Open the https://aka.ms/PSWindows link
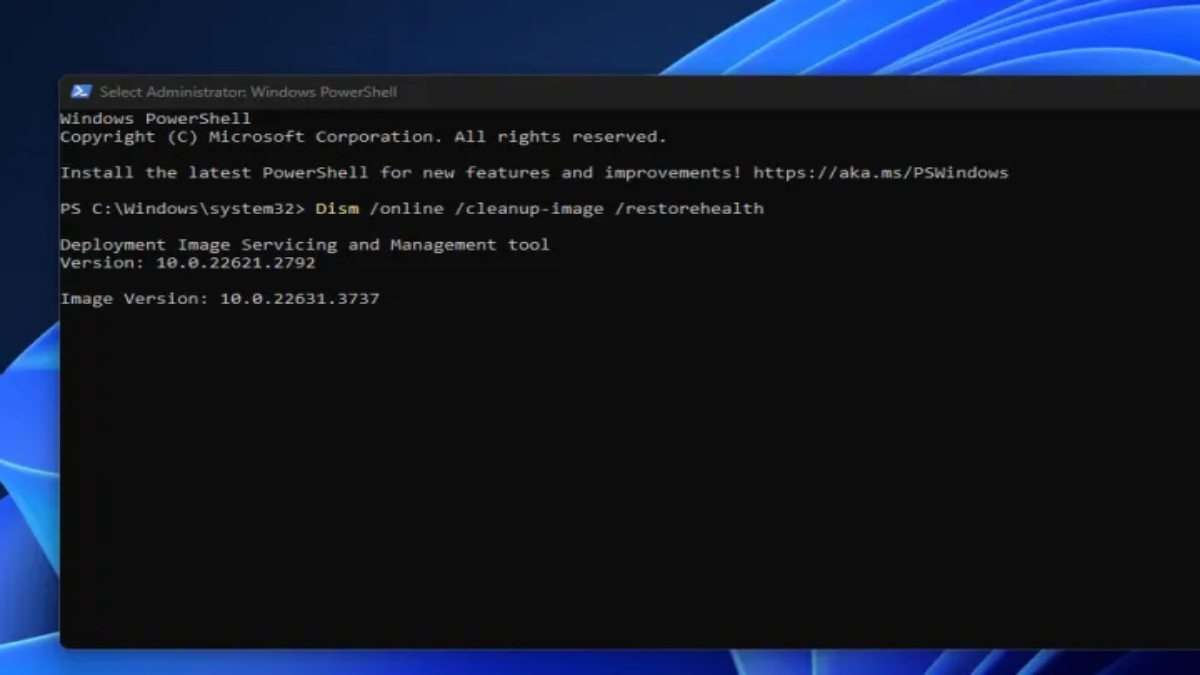This screenshot has height=675, width=1200. pos(880,173)
